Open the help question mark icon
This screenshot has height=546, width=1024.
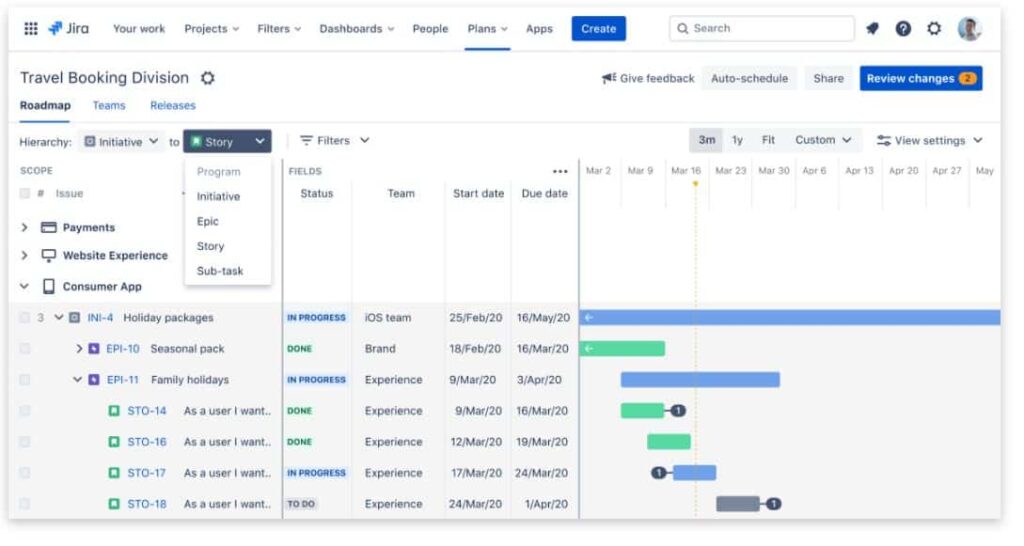(903, 28)
